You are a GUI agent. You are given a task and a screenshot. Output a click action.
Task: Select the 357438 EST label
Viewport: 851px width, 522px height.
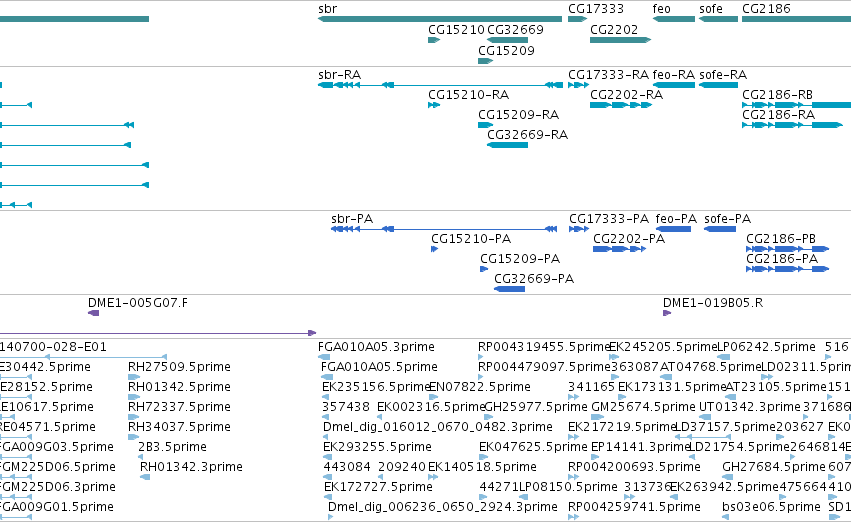point(346,408)
